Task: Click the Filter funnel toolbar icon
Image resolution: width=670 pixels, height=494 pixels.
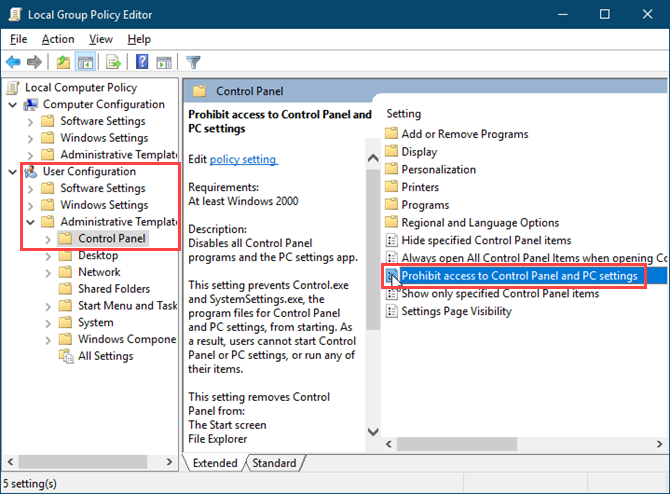Action: click(x=193, y=62)
